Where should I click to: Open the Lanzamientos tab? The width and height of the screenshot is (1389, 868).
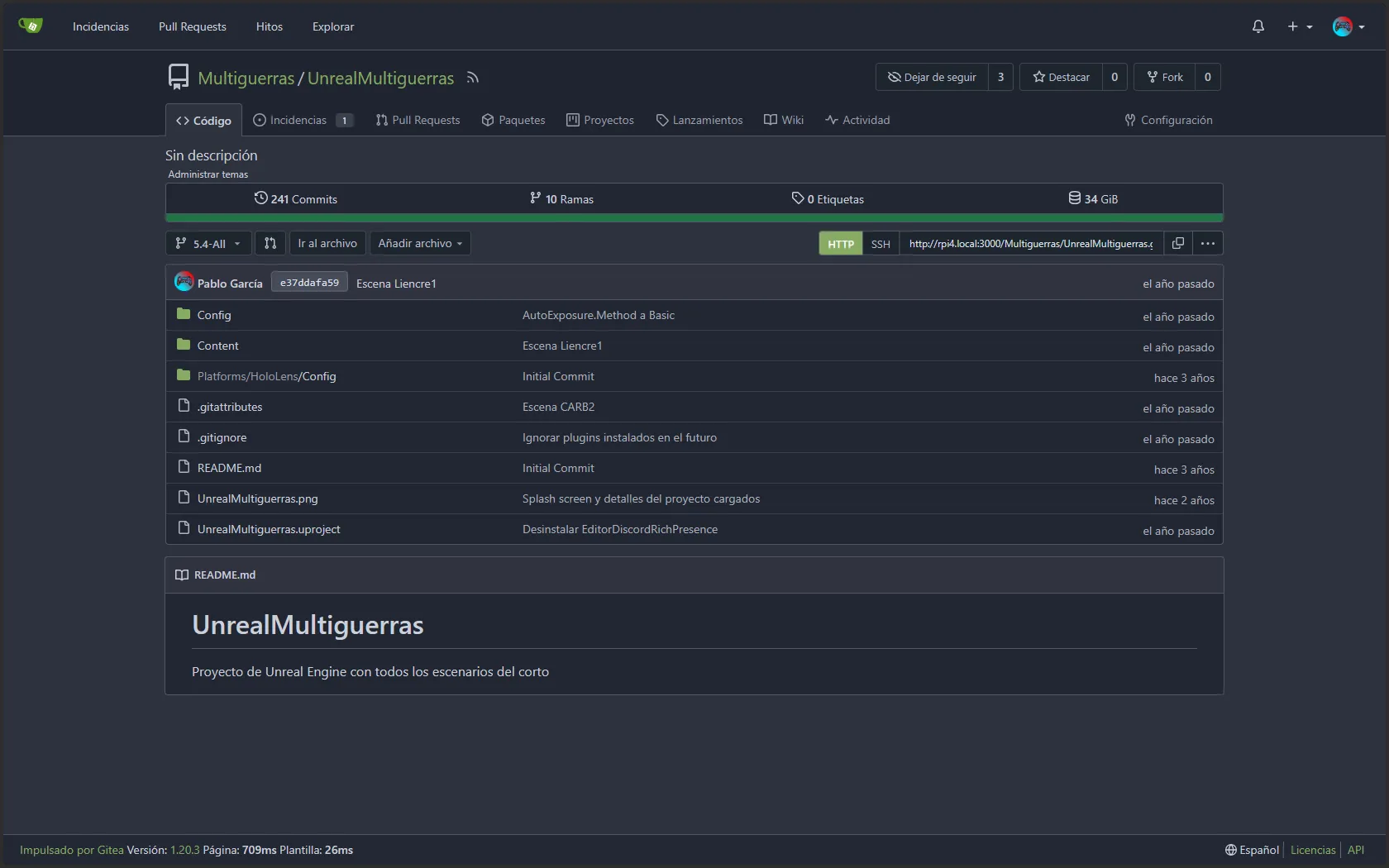[x=699, y=120]
